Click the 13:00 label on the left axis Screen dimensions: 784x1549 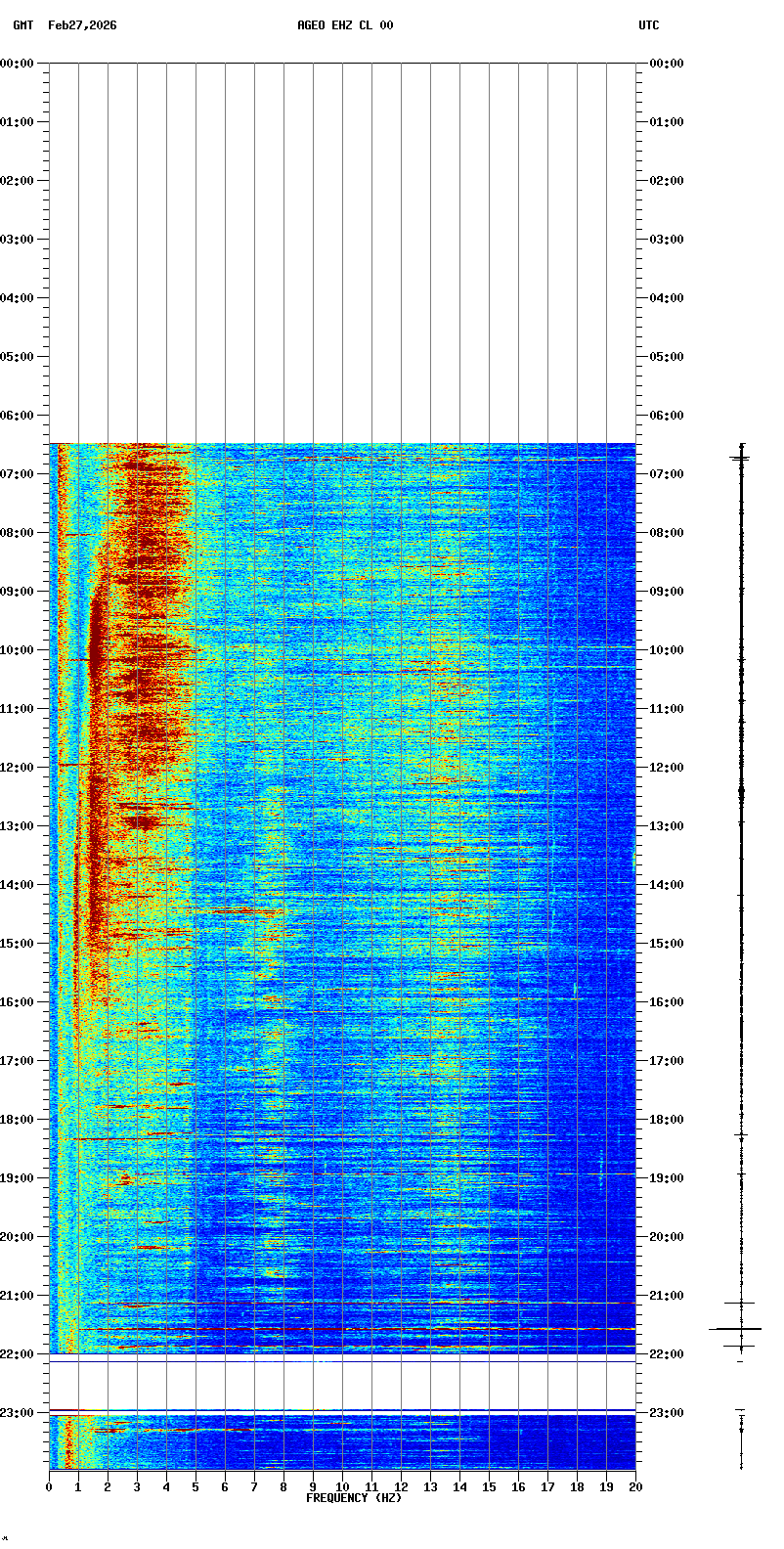(18, 826)
